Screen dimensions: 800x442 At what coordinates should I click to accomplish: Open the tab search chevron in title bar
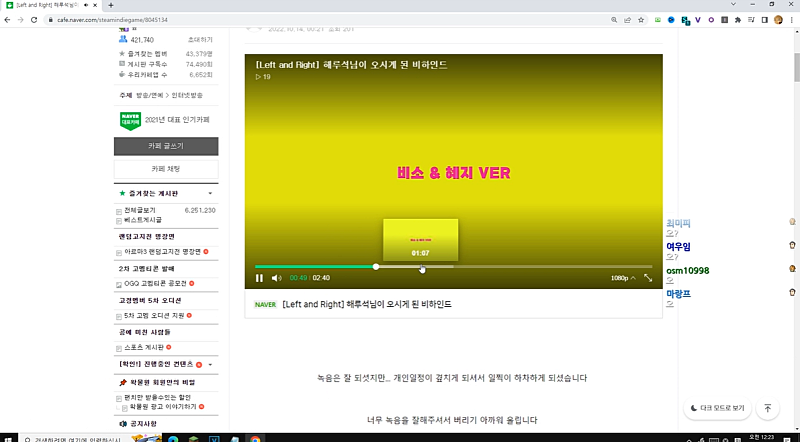(733, 4)
